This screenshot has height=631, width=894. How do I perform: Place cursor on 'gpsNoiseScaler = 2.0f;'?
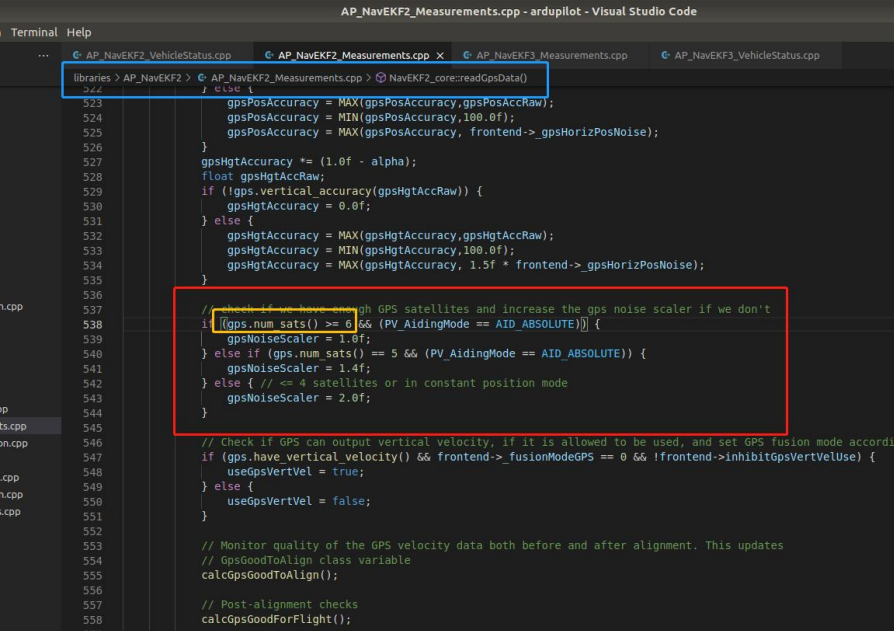pyautogui.click(x=299, y=398)
